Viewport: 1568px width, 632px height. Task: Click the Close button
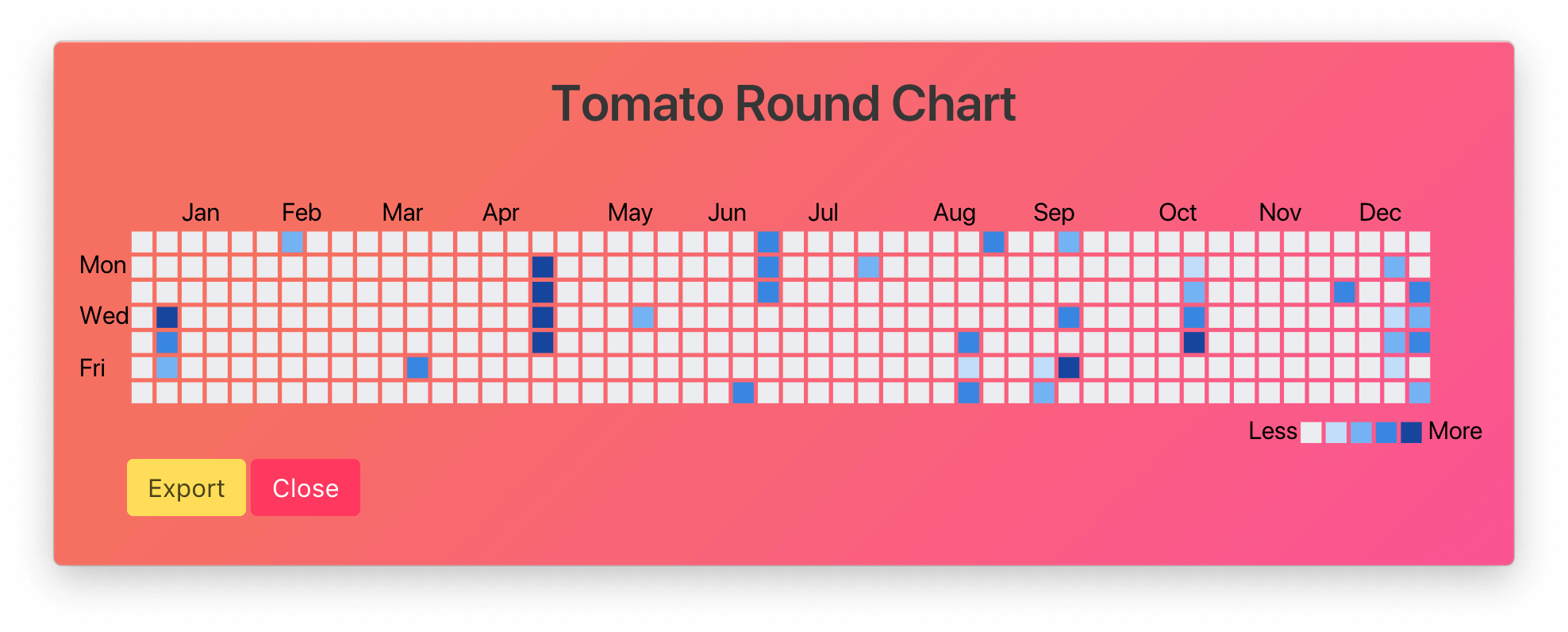click(x=305, y=487)
